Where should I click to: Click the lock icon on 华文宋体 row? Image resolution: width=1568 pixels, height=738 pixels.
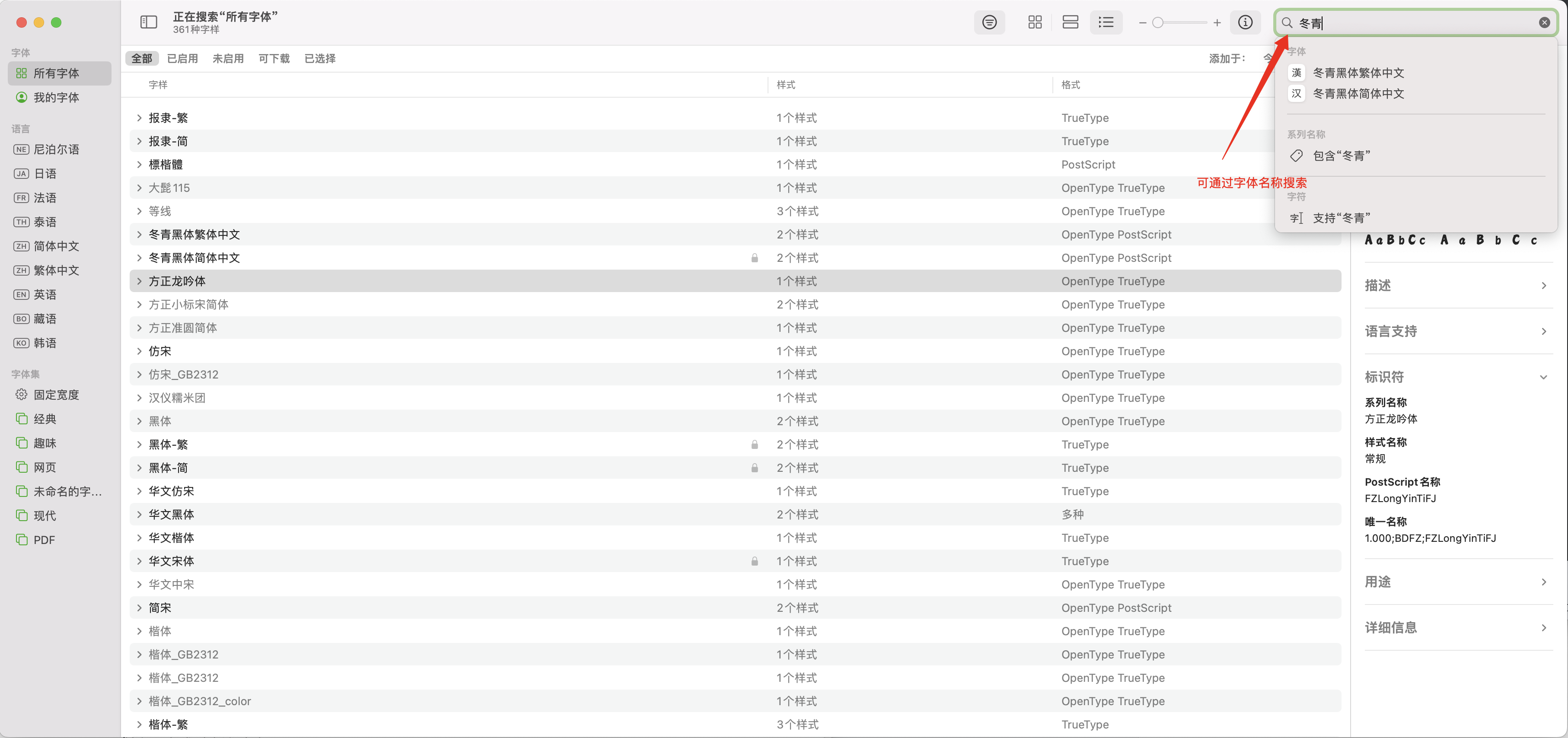pos(754,561)
